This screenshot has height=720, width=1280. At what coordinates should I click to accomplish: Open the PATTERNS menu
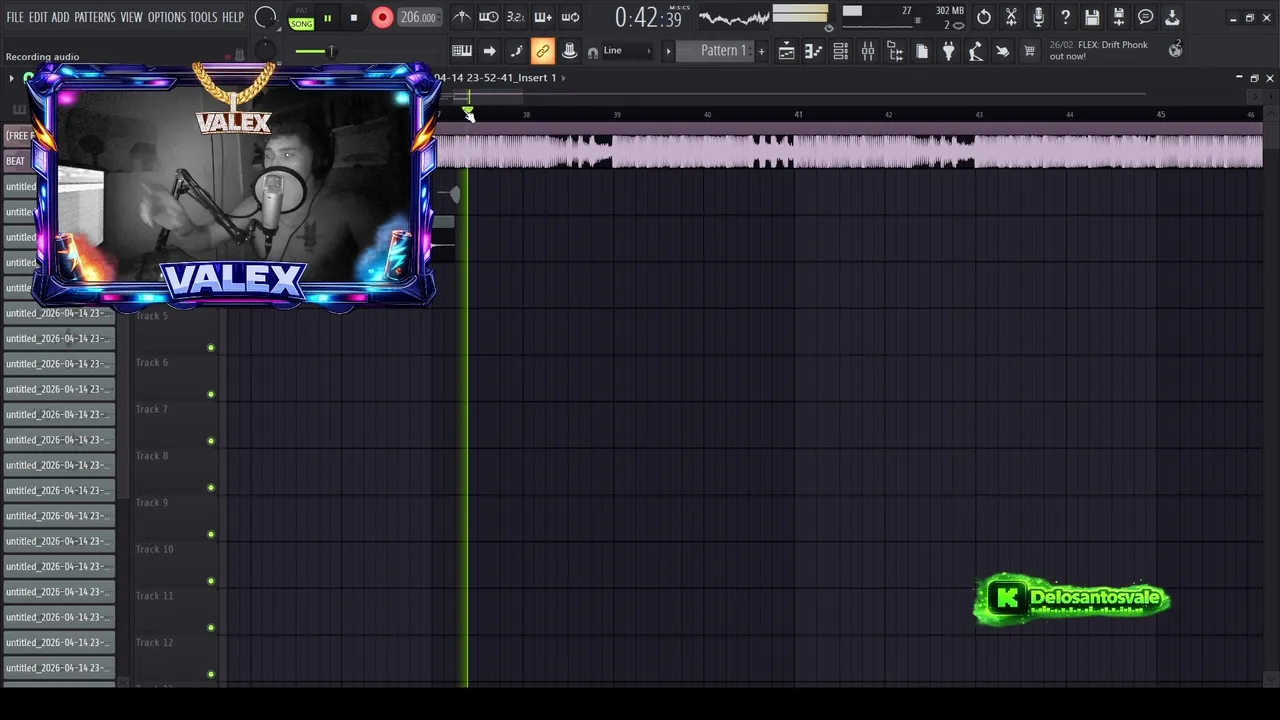(x=95, y=18)
